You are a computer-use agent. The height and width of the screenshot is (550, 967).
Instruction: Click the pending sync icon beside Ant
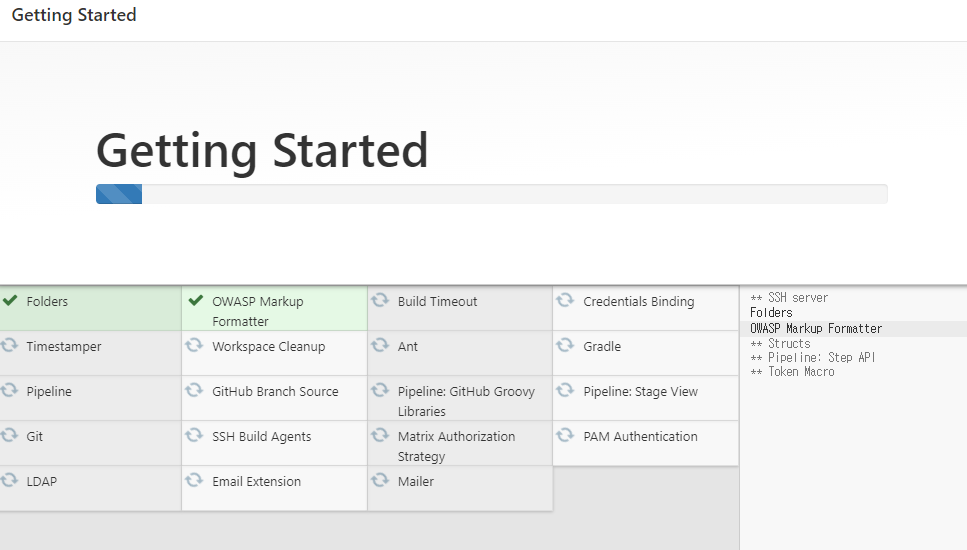pos(380,345)
